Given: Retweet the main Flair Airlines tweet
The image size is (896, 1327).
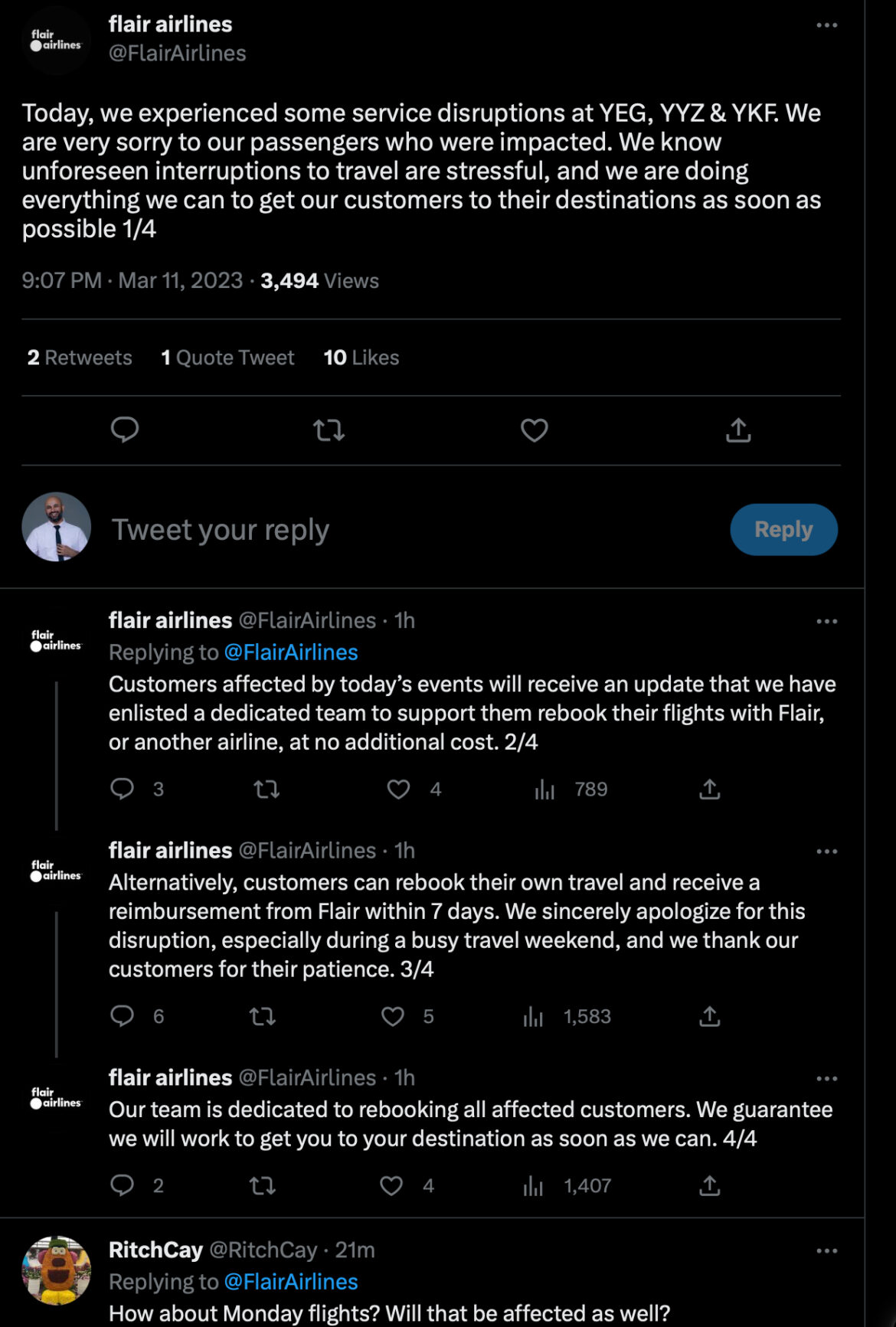Looking at the screenshot, I should coord(329,430).
